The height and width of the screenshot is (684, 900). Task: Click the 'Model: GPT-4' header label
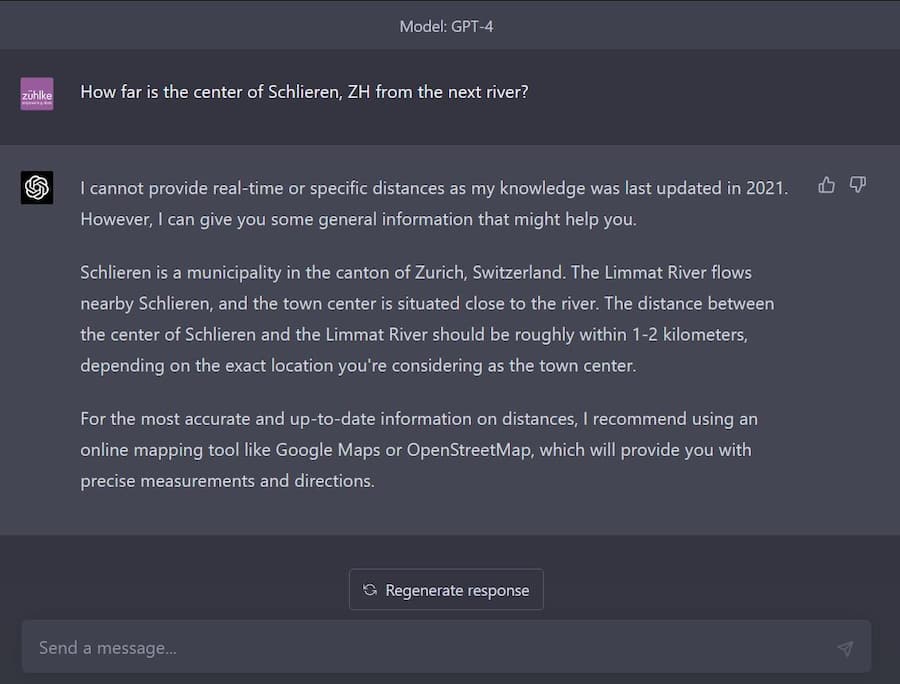[x=446, y=26]
